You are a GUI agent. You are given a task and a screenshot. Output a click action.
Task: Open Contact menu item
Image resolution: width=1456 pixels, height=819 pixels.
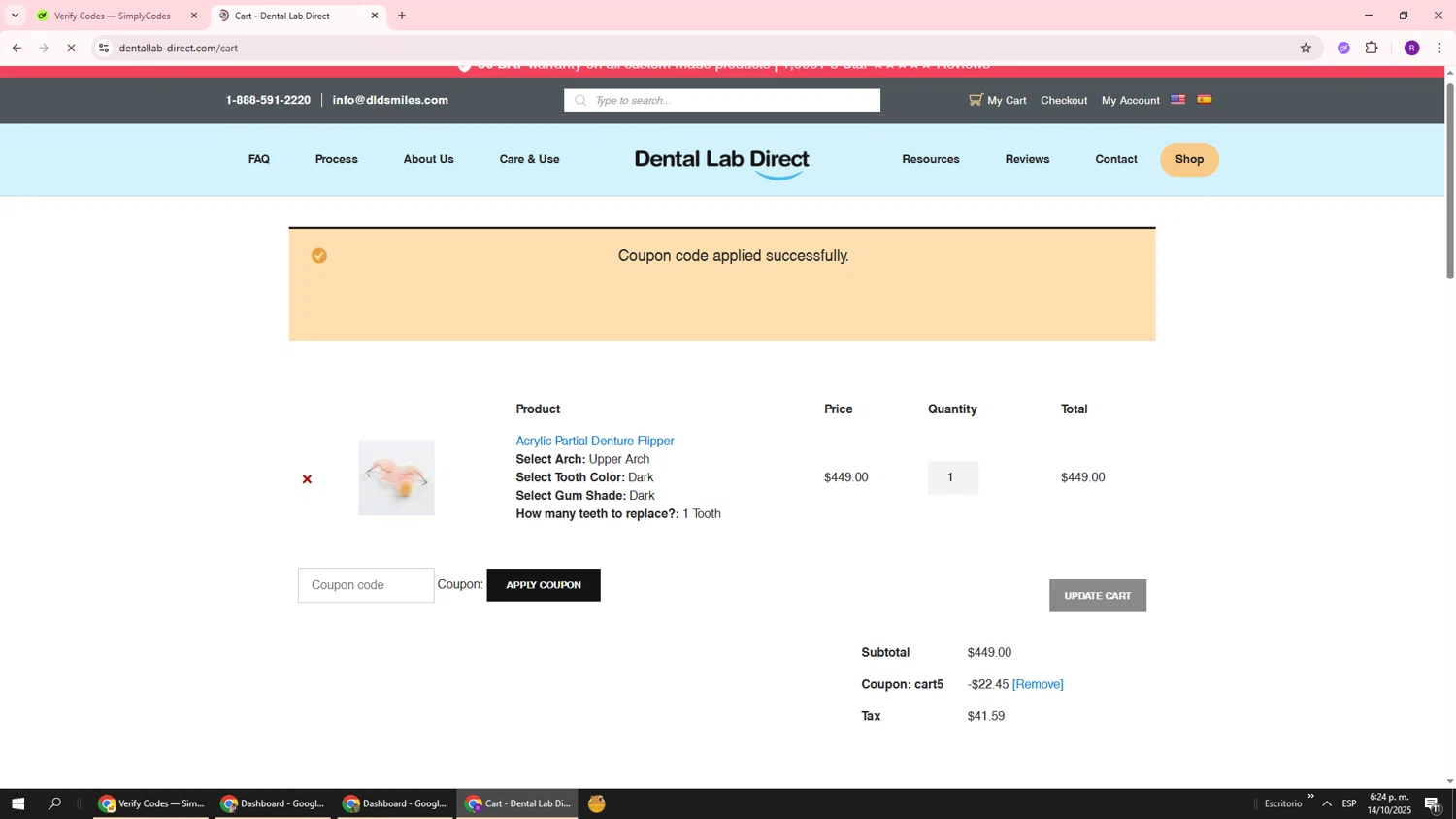tap(1116, 159)
